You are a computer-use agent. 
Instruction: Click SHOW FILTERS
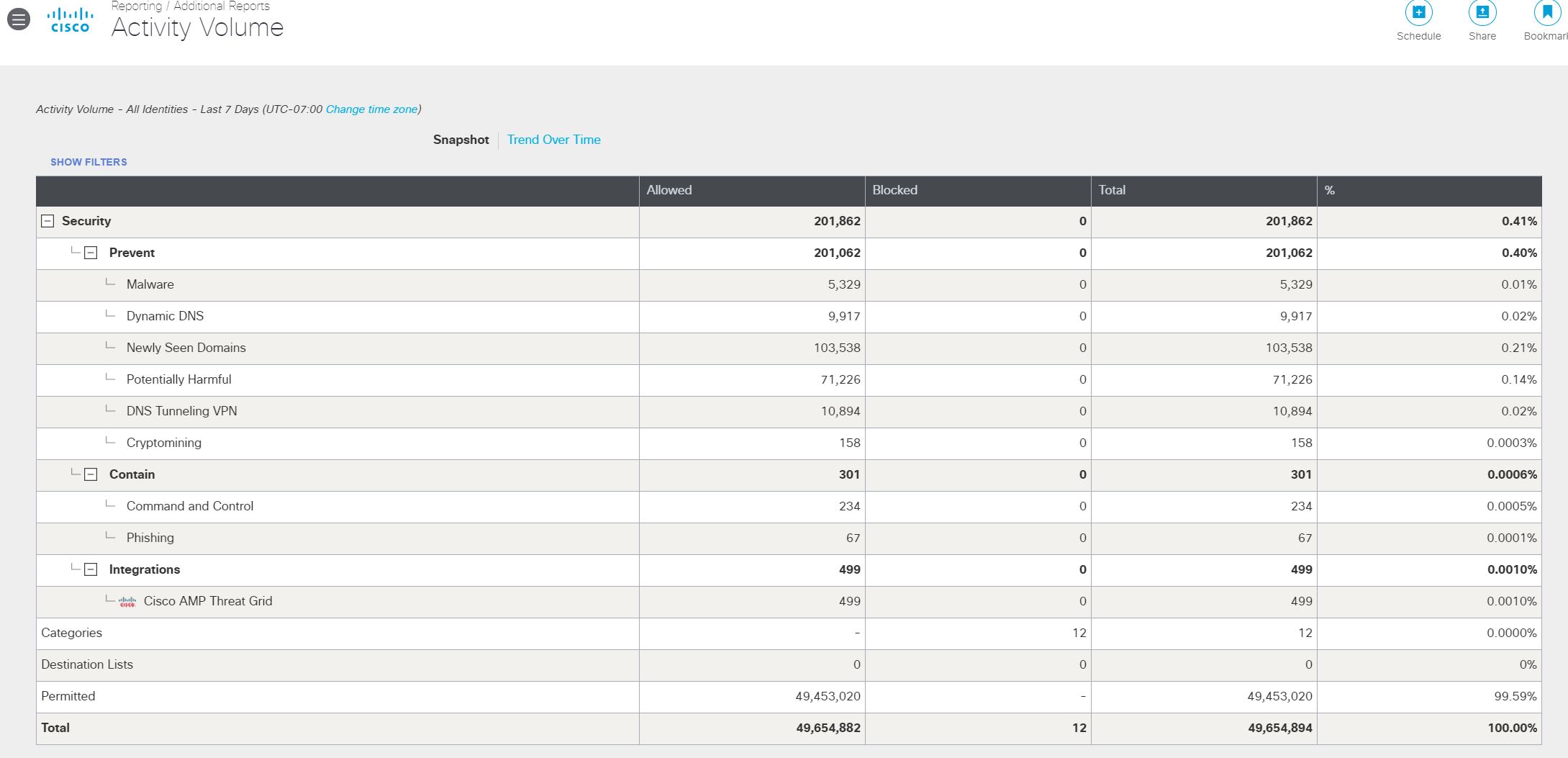pyautogui.click(x=89, y=162)
